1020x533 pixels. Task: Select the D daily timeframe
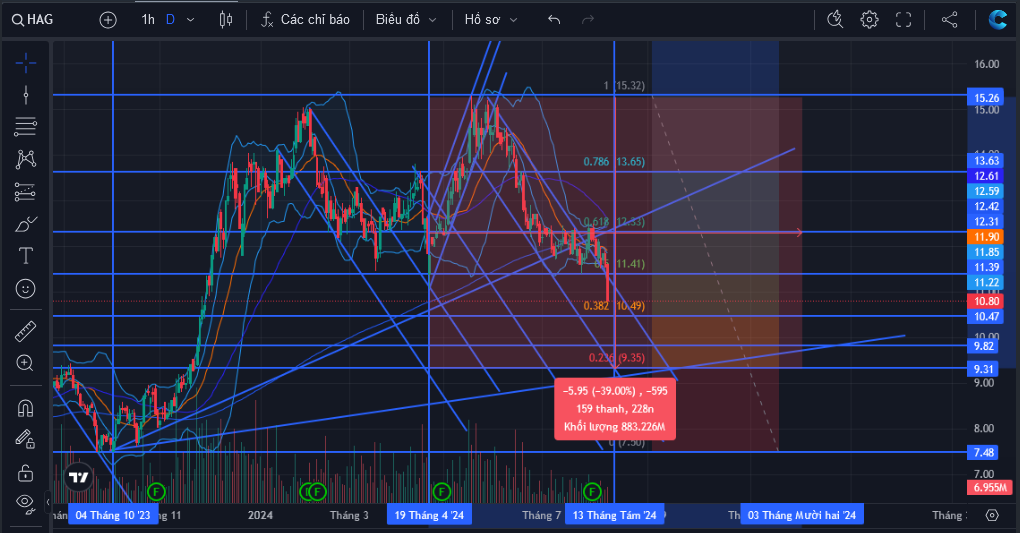click(x=170, y=20)
